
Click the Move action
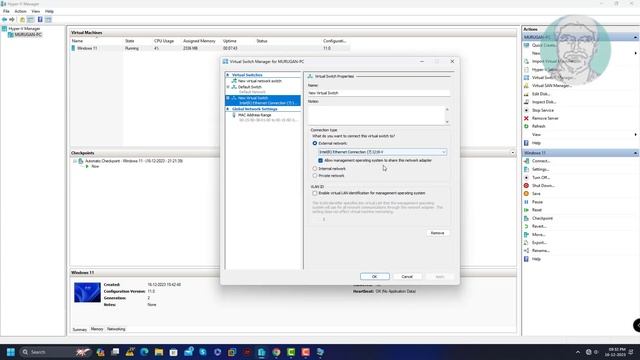538,235
